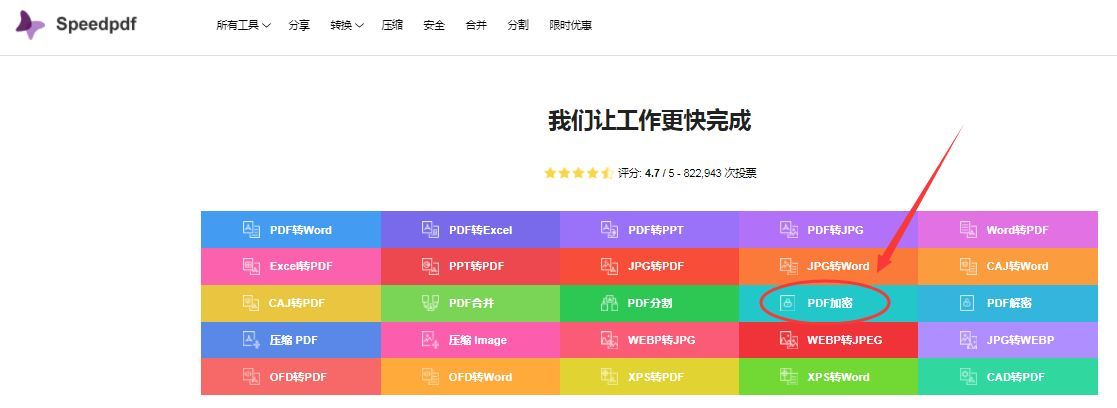Open the Word转PDF converter label
Screen dimensions: 1117x408
[1017, 230]
